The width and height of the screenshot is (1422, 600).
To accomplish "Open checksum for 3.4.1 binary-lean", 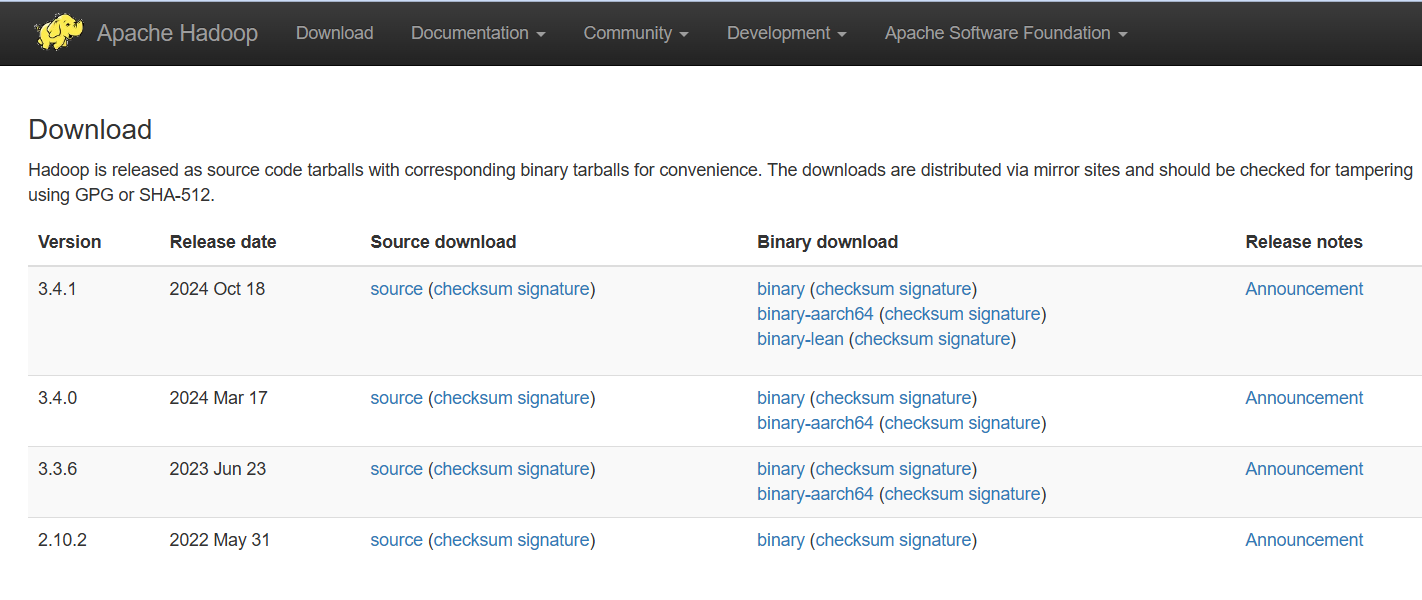I will (894, 339).
